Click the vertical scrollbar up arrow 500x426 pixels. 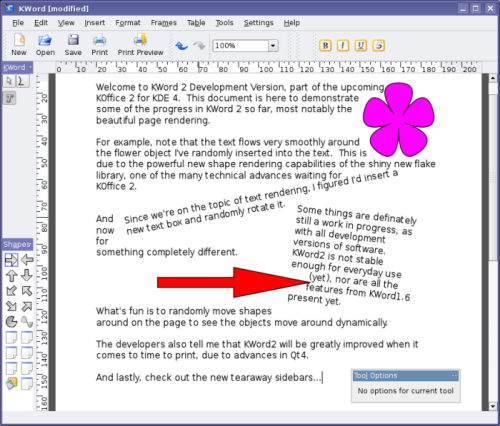[493, 78]
